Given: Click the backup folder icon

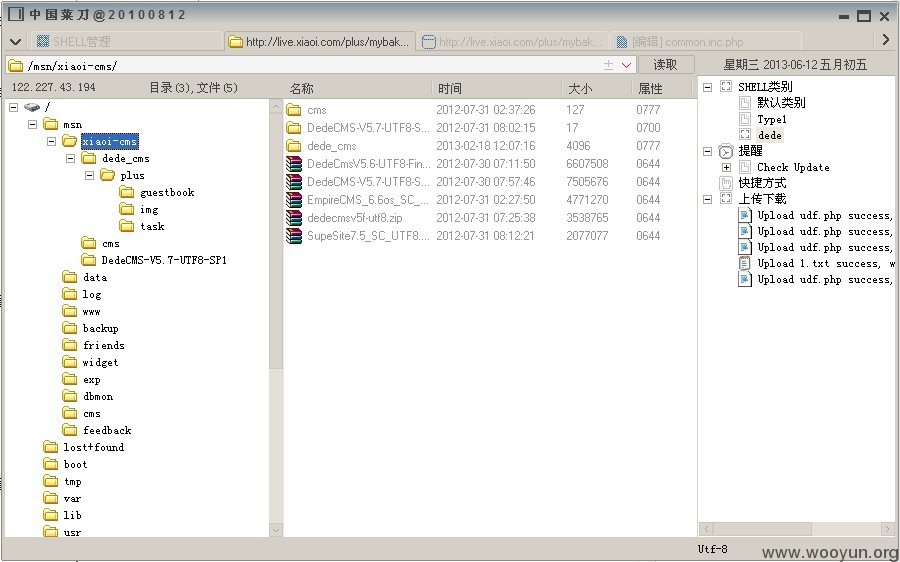Looking at the screenshot, I should pos(69,328).
